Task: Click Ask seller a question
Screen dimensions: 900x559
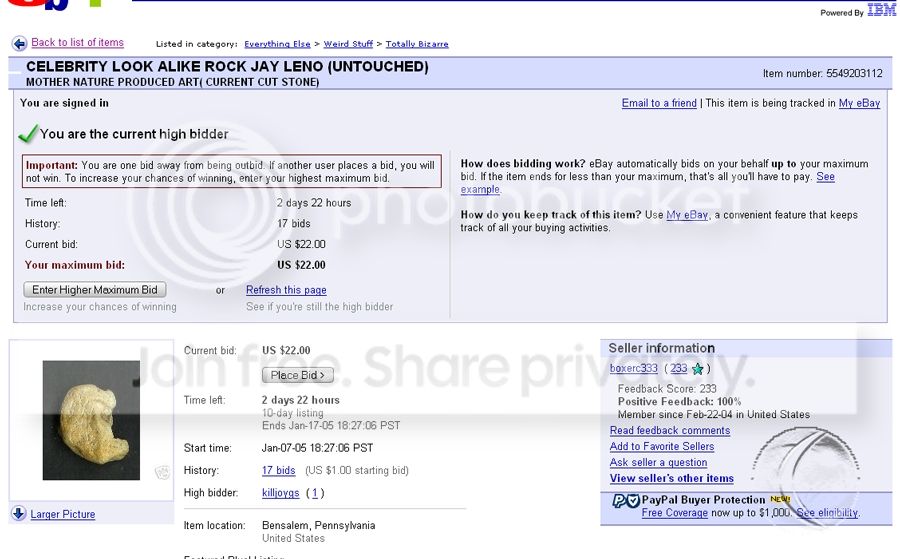Action: tap(658, 463)
